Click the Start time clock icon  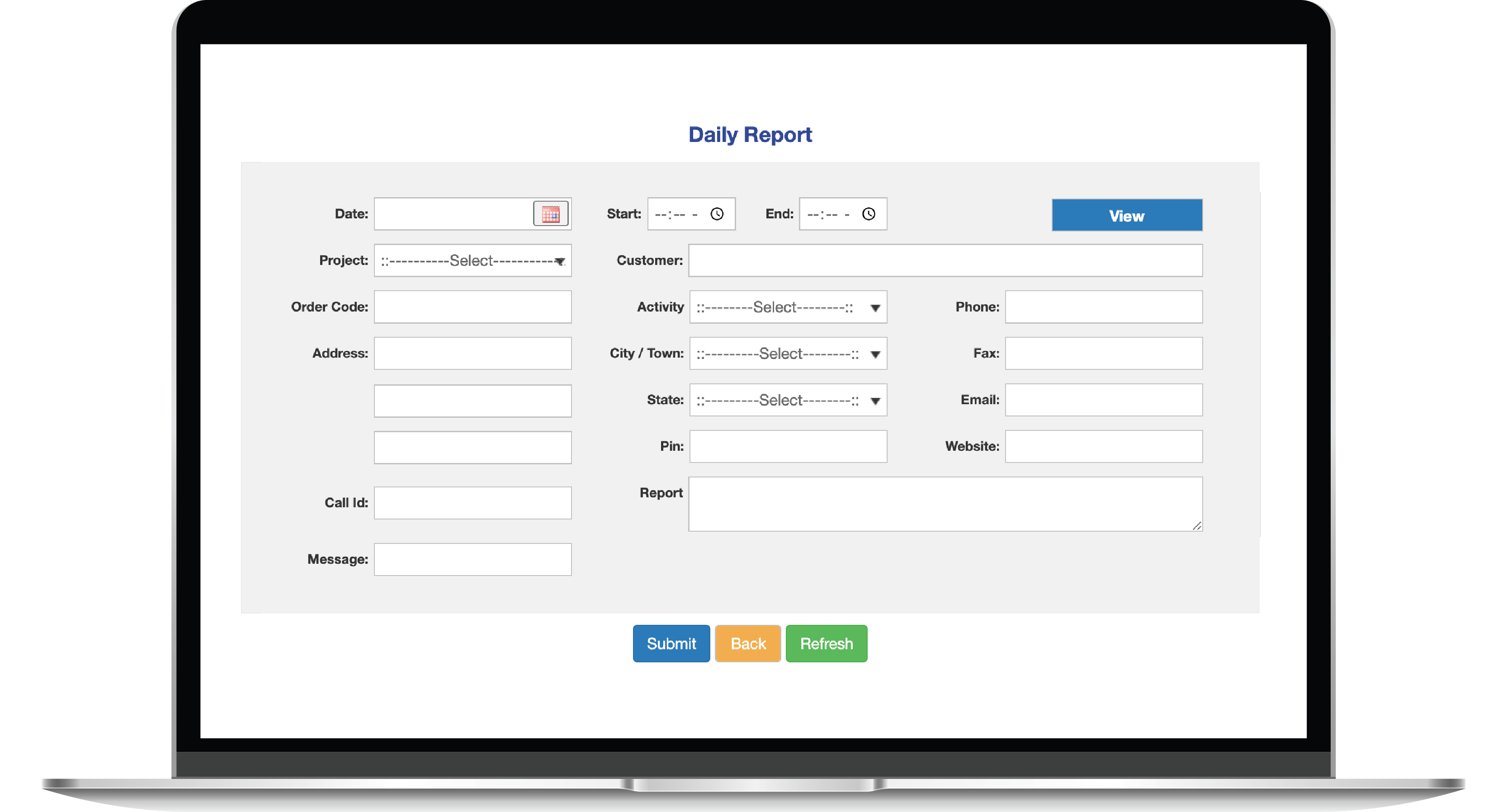coord(717,214)
